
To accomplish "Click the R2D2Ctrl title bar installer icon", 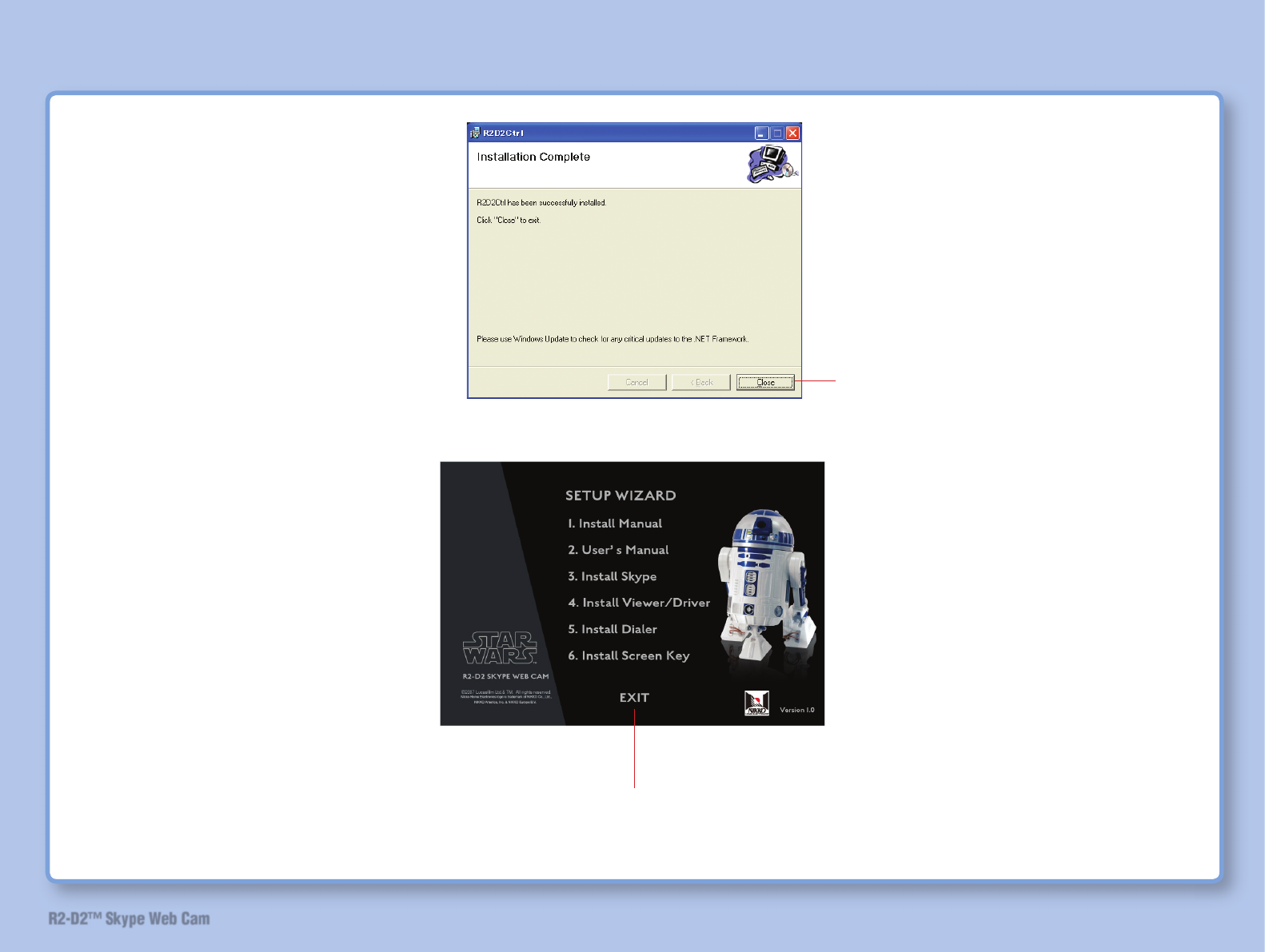I will (475, 133).
